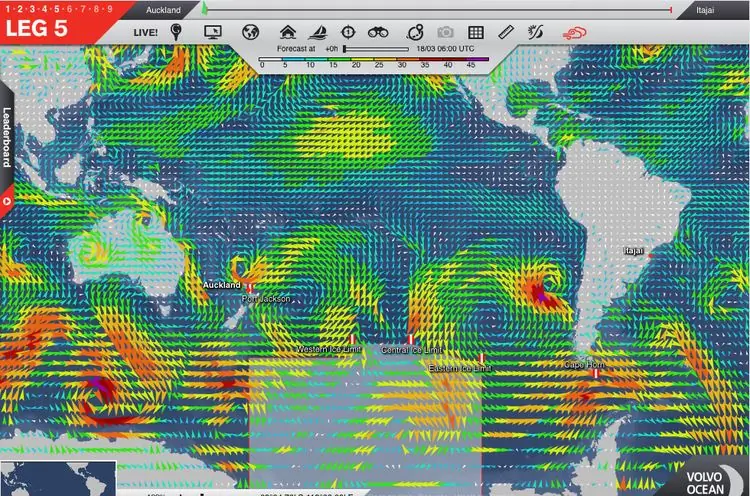750x496 pixels.
Task: Click the route path waypoint icon
Action: tap(415, 32)
